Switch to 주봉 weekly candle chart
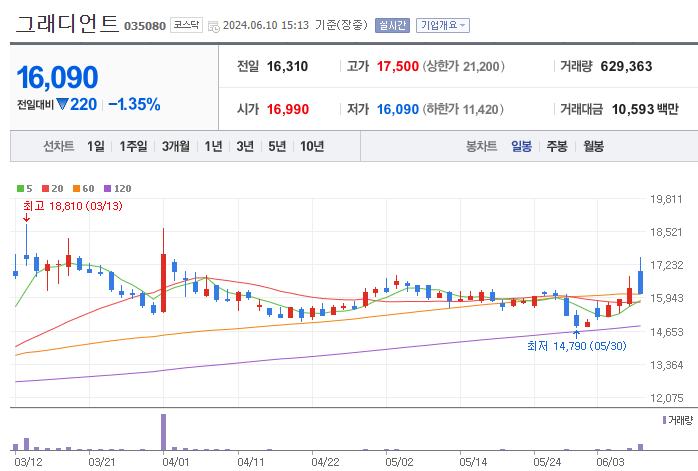698x471 pixels. 557,146
